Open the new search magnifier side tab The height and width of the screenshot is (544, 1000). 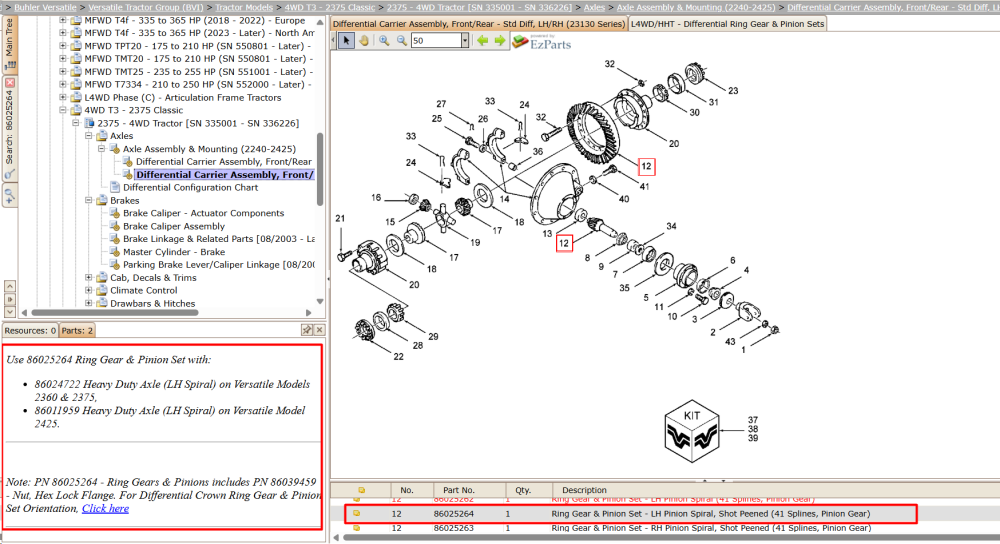(10, 195)
